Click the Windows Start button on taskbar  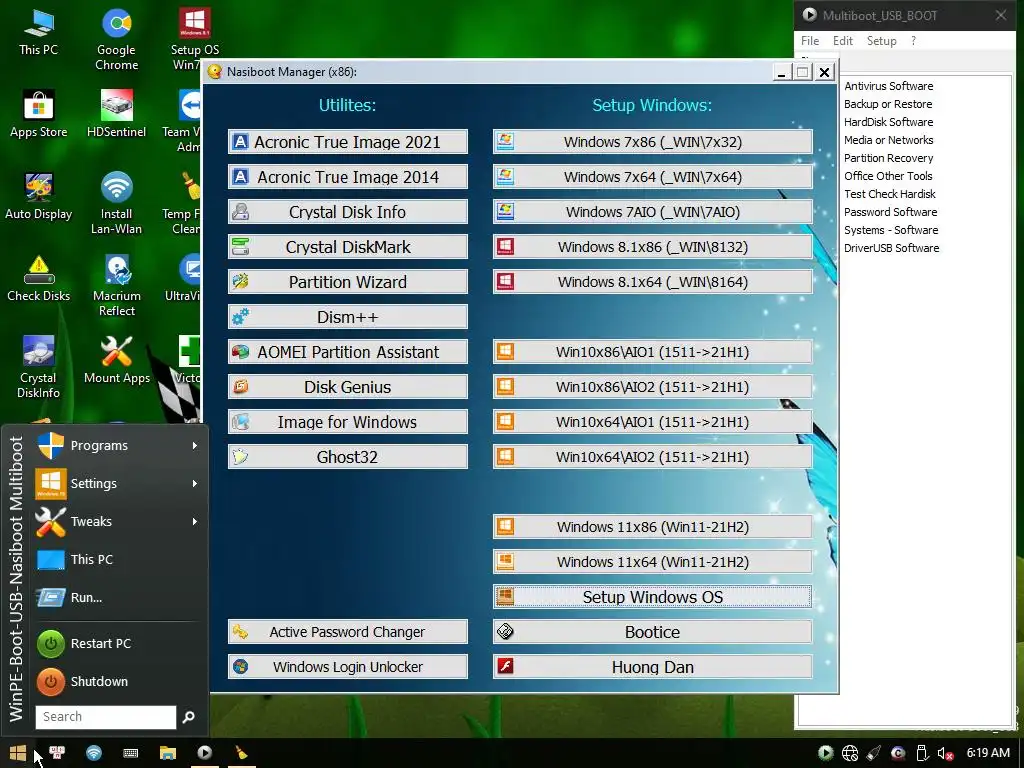point(18,753)
